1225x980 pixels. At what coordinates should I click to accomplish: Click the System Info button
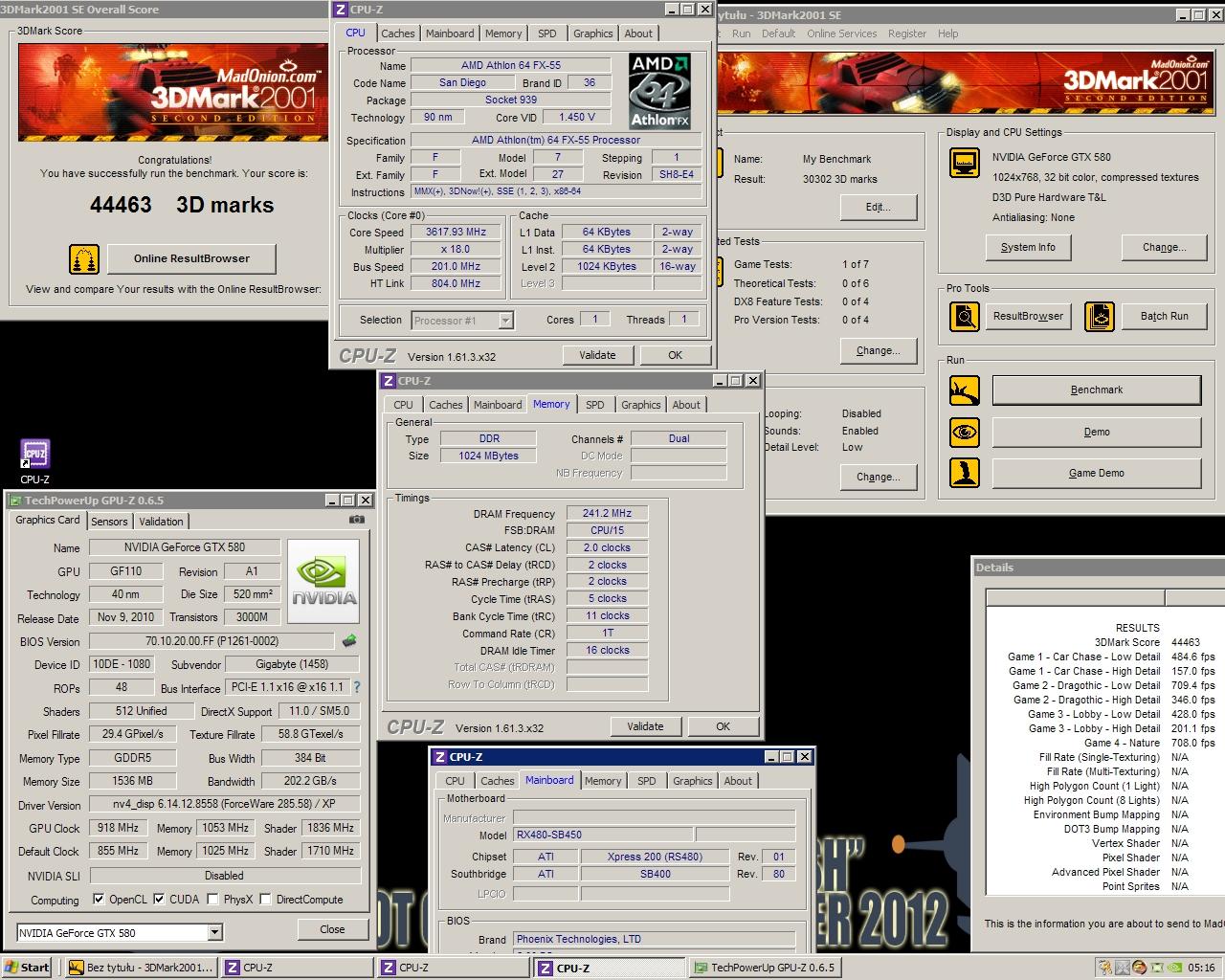1028,247
